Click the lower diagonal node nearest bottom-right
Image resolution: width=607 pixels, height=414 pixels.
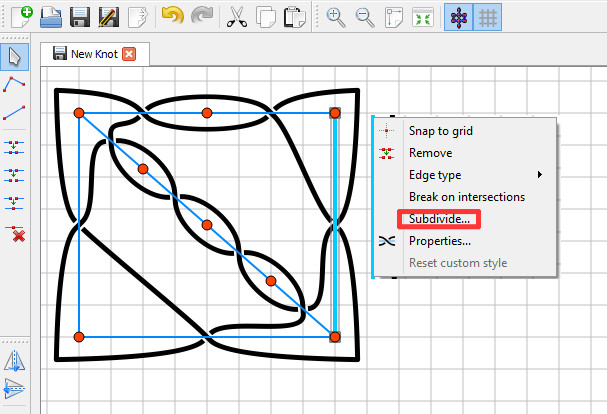[x=271, y=281]
